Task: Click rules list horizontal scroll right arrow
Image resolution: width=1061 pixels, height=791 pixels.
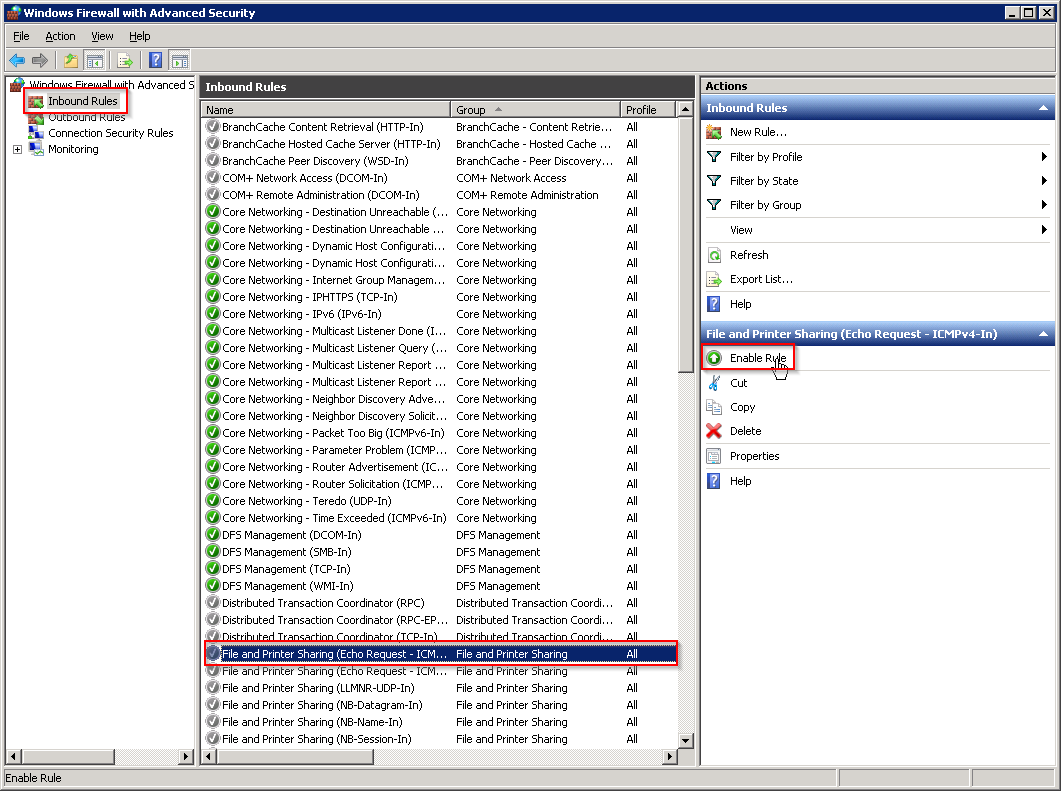Action: pos(670,756)
